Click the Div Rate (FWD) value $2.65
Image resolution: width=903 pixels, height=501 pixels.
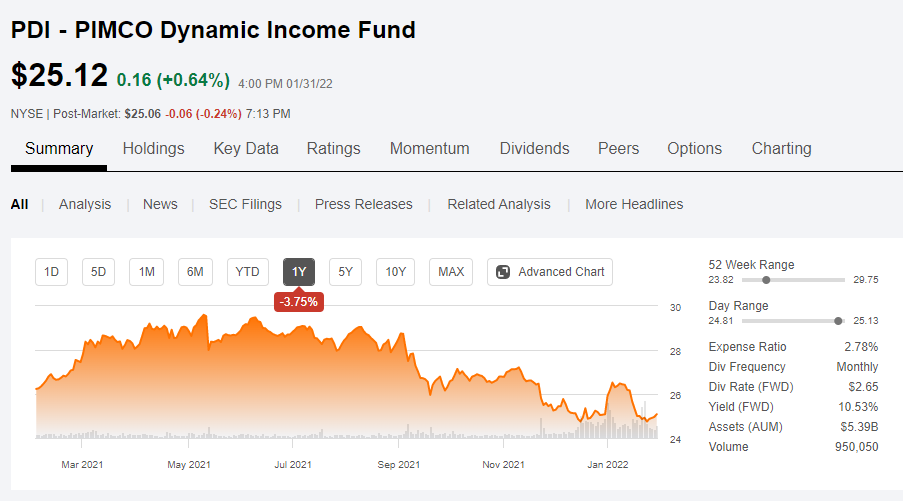point(863,387)
